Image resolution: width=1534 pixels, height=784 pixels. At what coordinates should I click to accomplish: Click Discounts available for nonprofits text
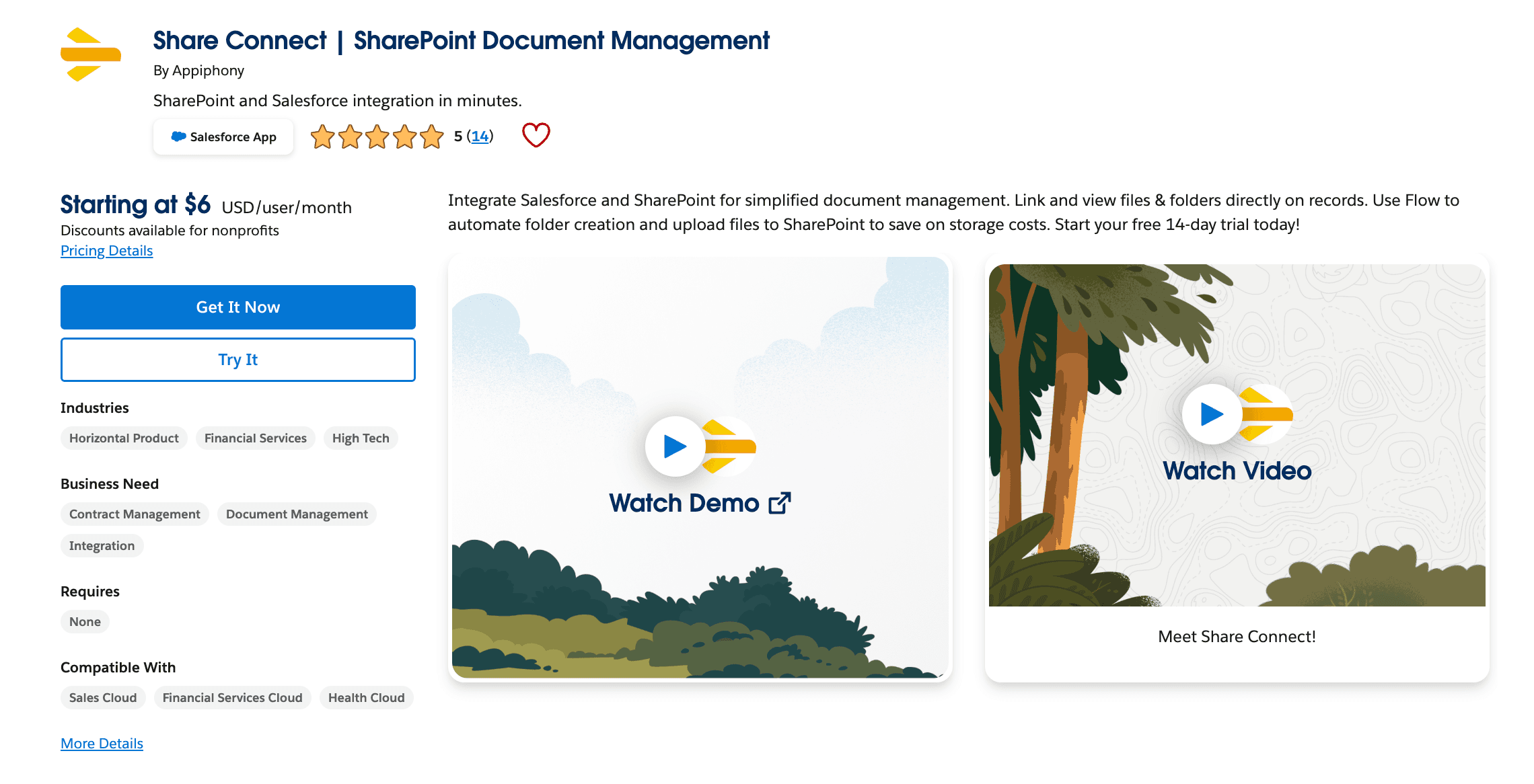pos(170,231)
